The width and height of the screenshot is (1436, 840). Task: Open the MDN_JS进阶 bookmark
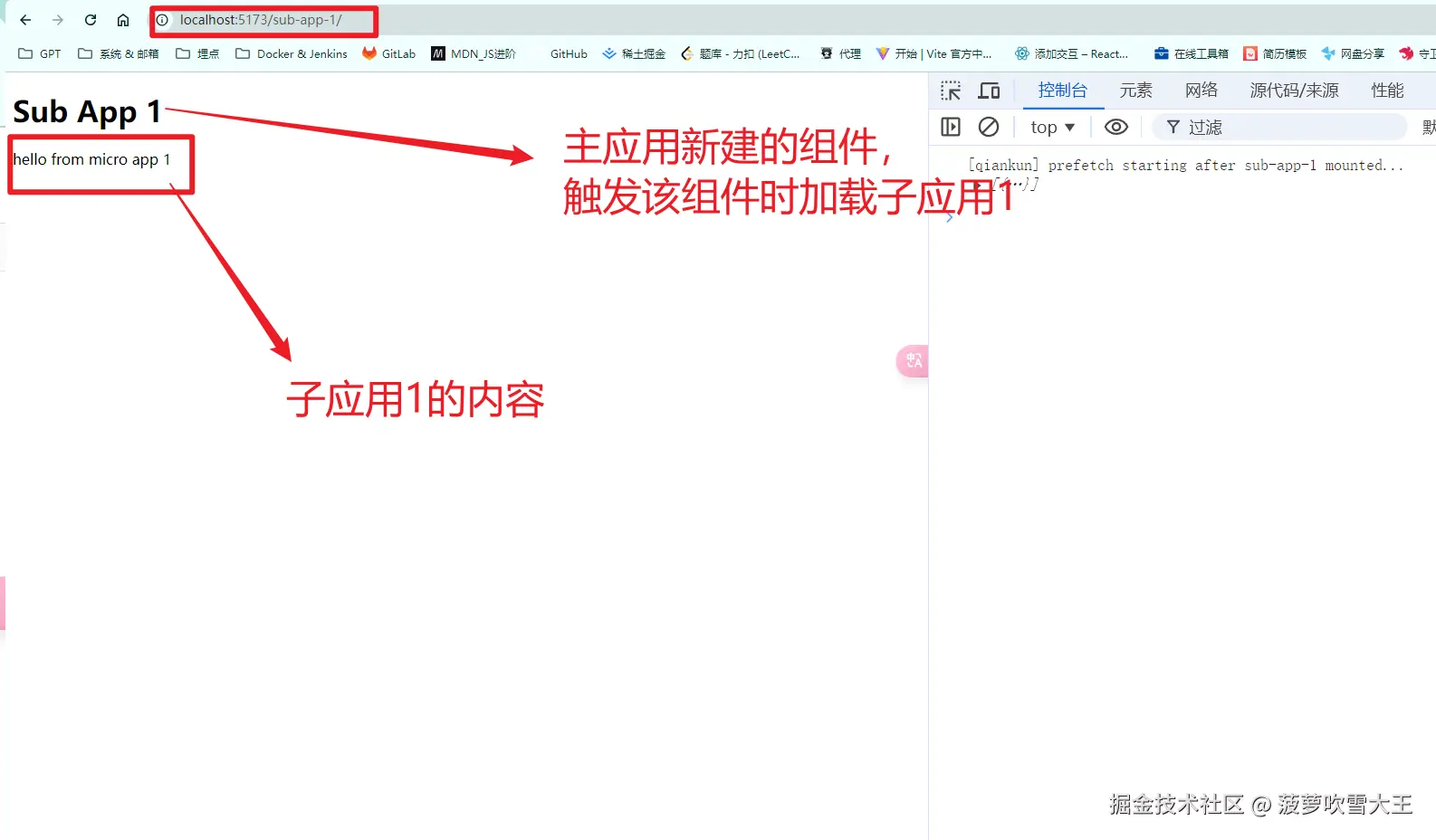tap(474, 53)
